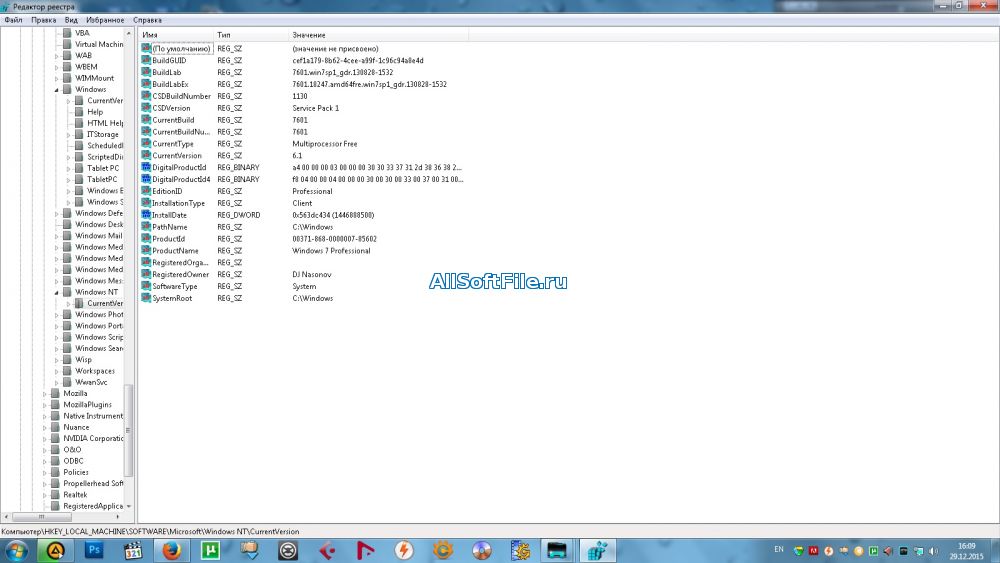Sort by the Имя column header
1000x563 pixels.
click(x=177, y=35)
